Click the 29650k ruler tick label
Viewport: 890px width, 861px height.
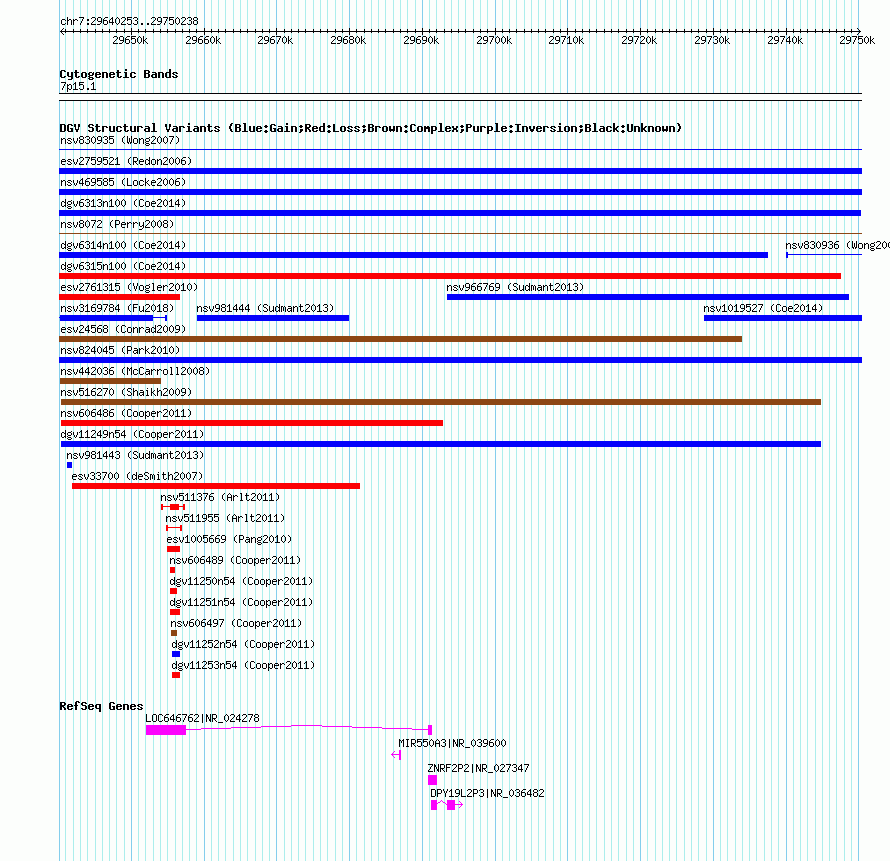coord(130,40)
